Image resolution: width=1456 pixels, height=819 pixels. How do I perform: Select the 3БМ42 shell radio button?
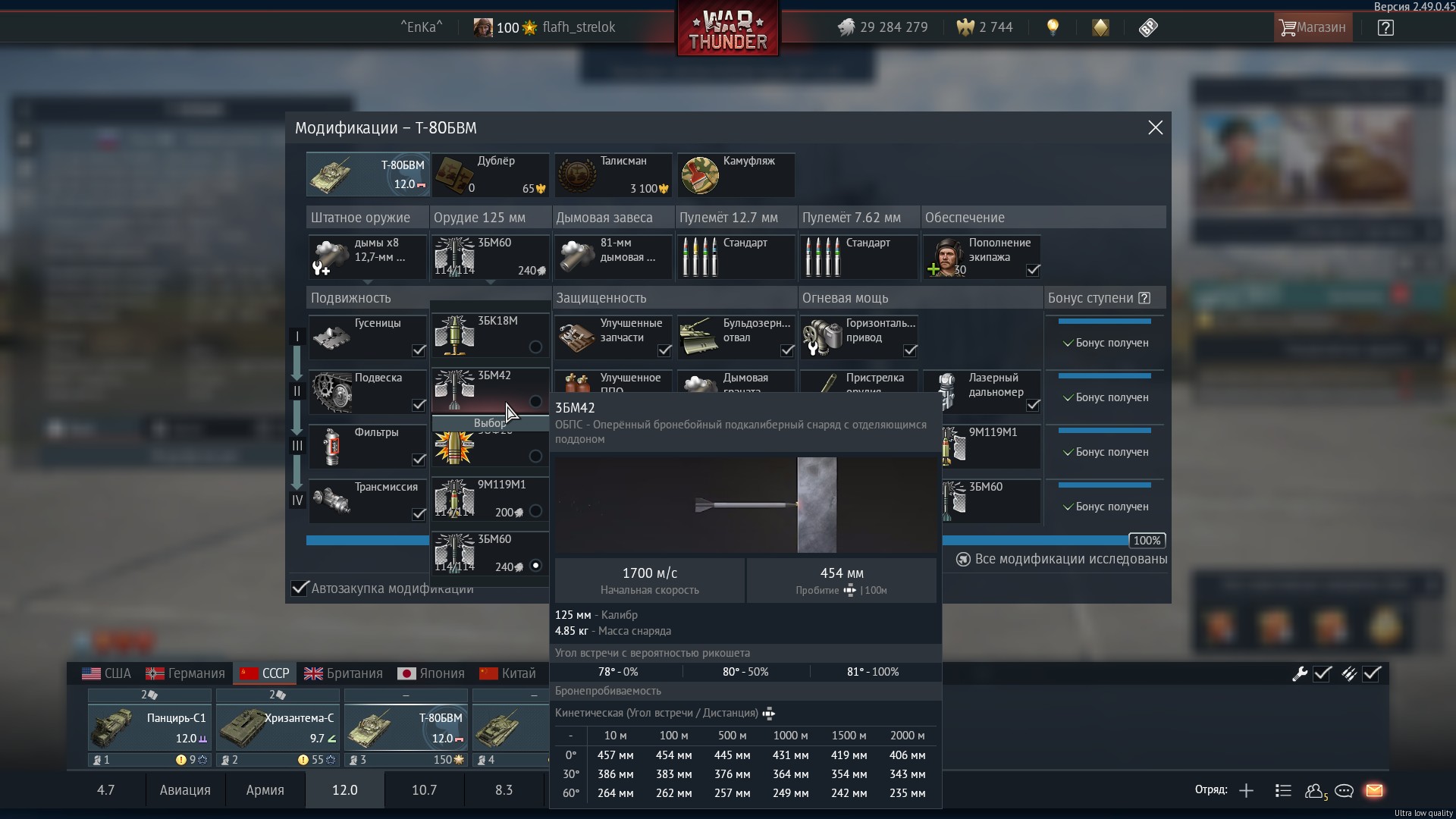coord(535,401)
